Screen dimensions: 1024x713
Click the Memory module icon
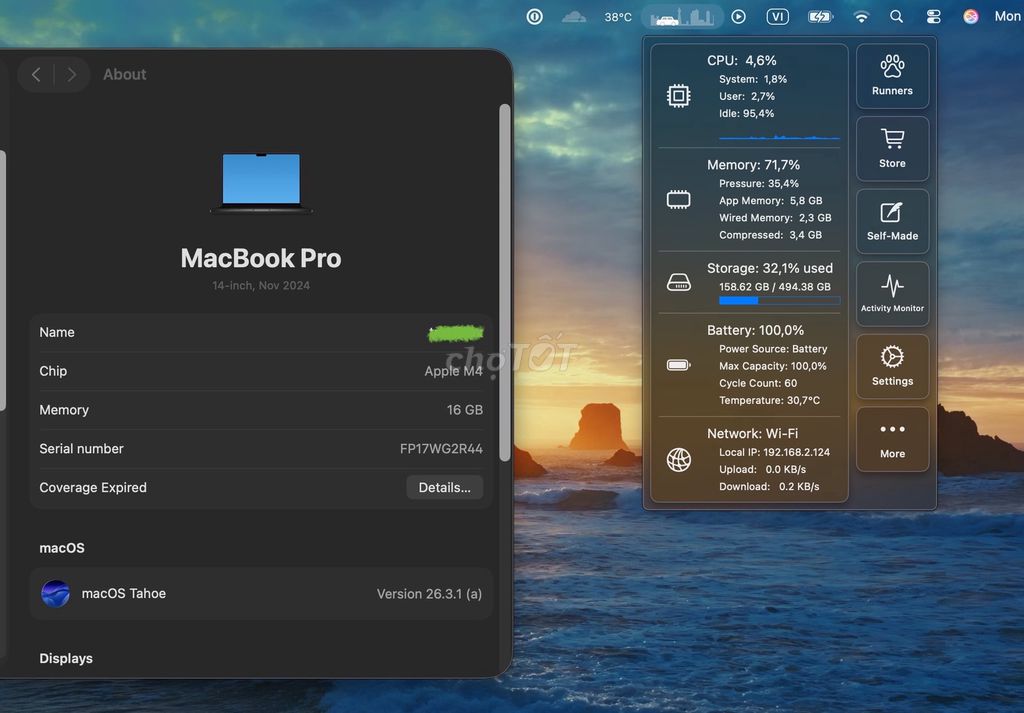679,199
